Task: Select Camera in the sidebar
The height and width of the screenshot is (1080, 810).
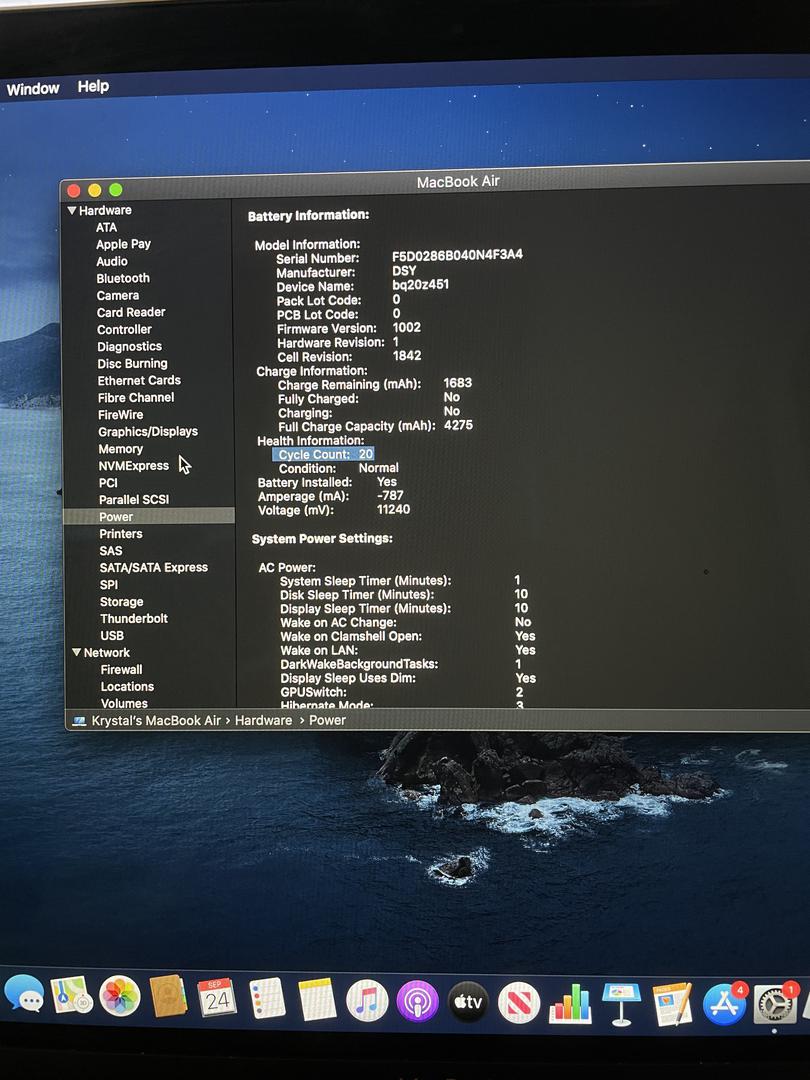Action: (118, 295)
